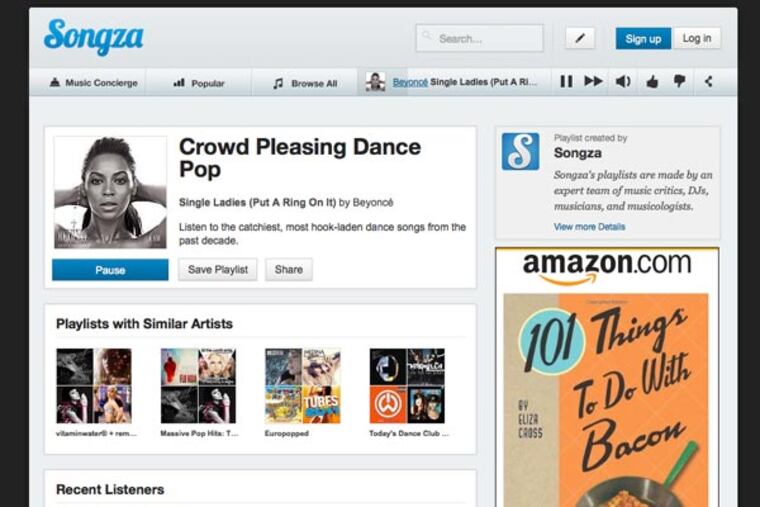
Task: Skip to the next track
Action: [x=593, y=81]
